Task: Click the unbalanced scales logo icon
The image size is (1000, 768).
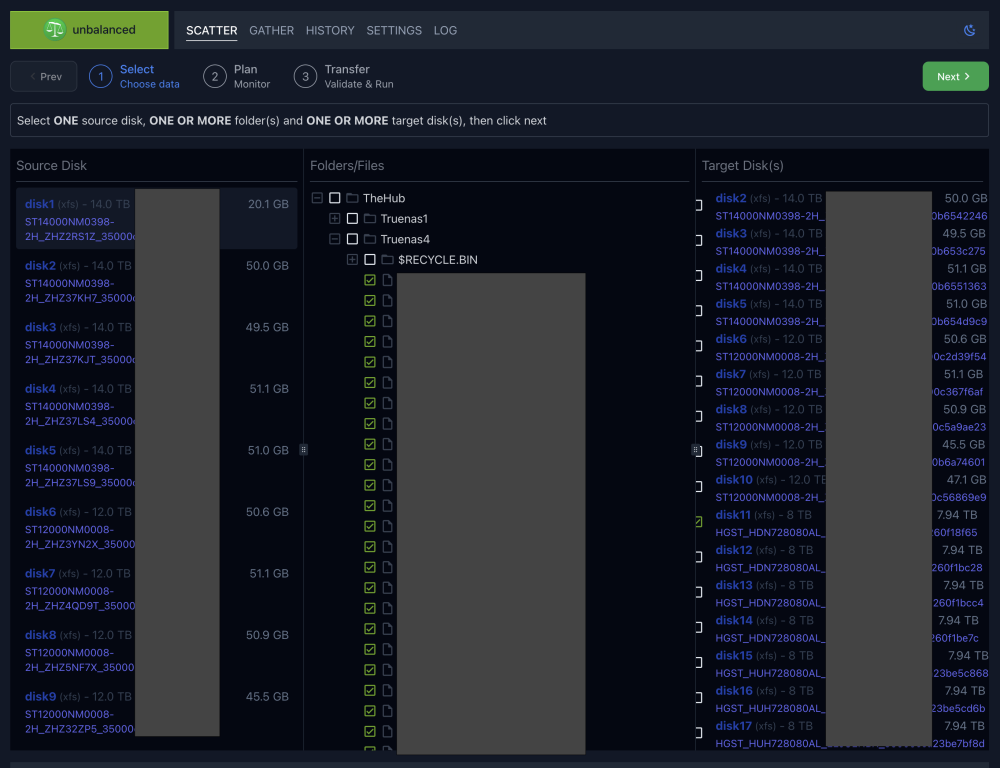Action: [x=55, y=29]
